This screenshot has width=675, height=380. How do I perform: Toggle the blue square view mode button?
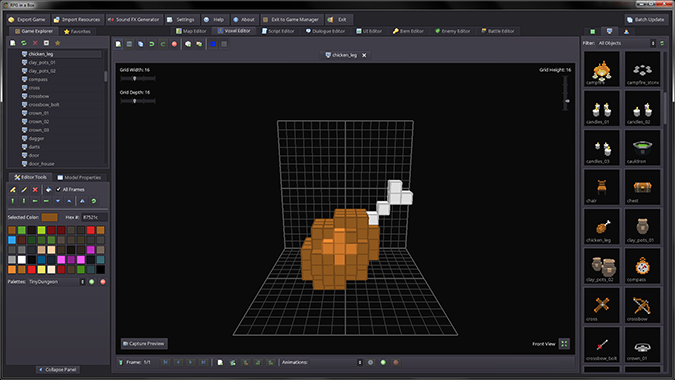click(213, 44)
